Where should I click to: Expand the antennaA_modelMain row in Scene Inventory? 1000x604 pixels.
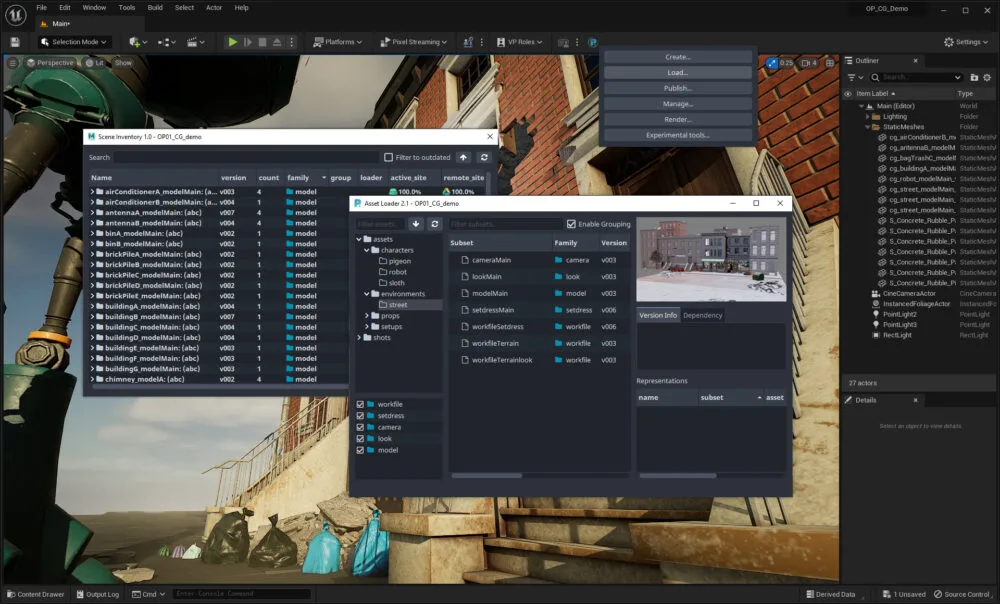pyautogui.click(x=92, y=212)
